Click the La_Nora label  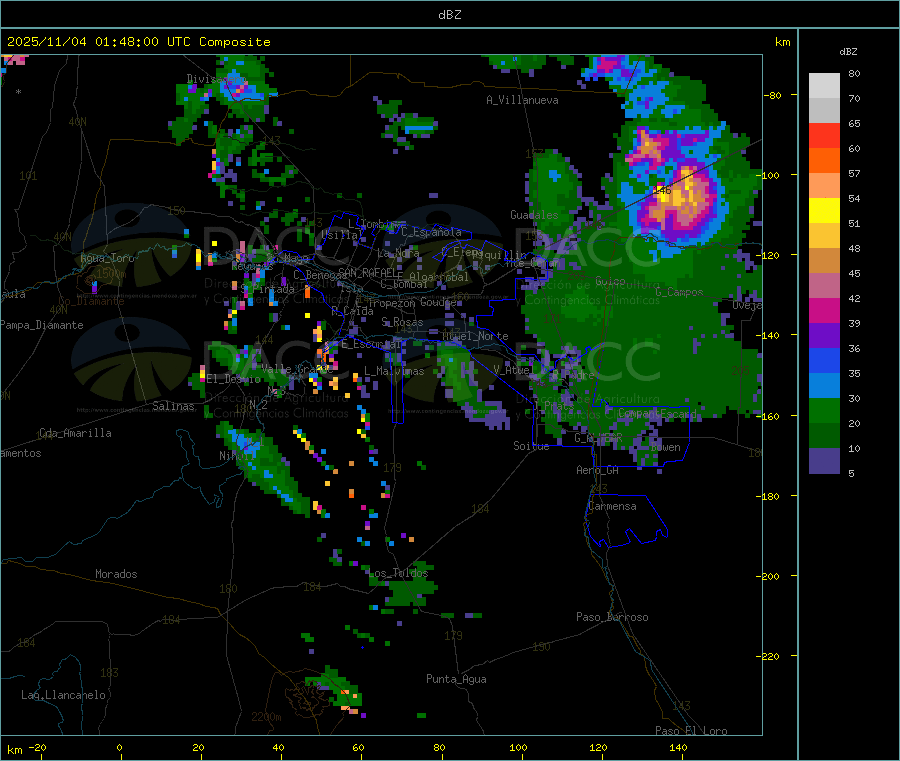[x=398, y=253]
